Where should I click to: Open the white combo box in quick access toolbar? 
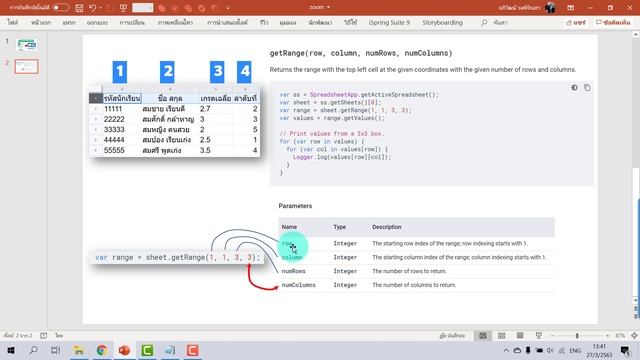tap(143, 8)
